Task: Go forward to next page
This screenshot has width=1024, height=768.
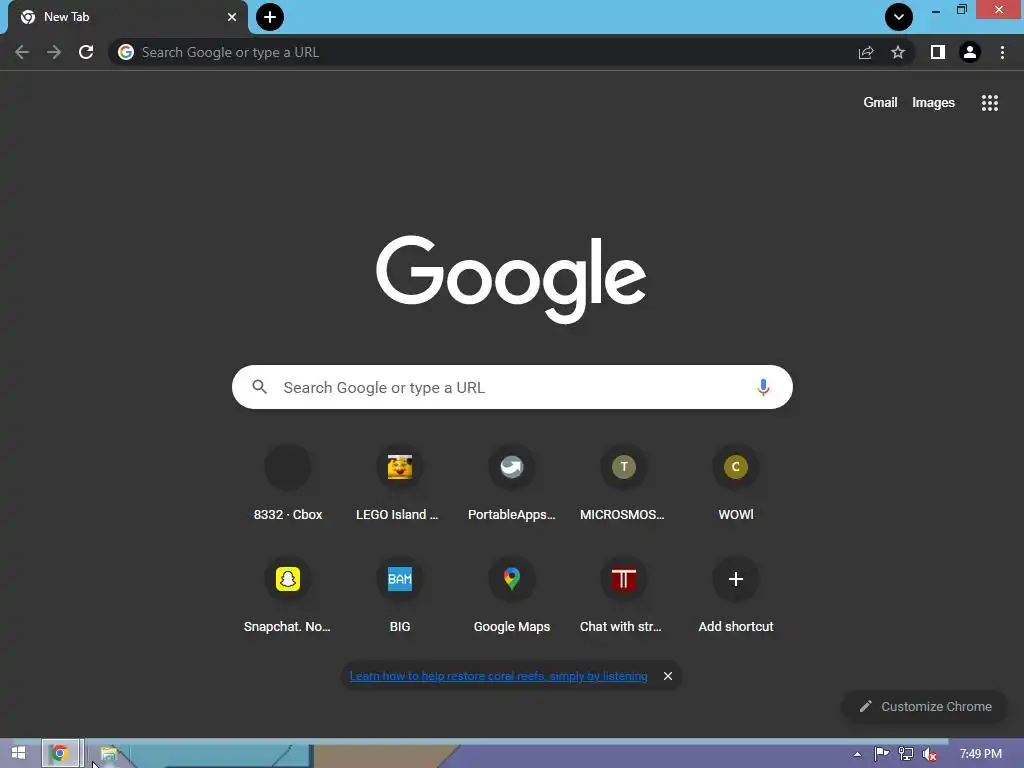Action: coord(54,52)
